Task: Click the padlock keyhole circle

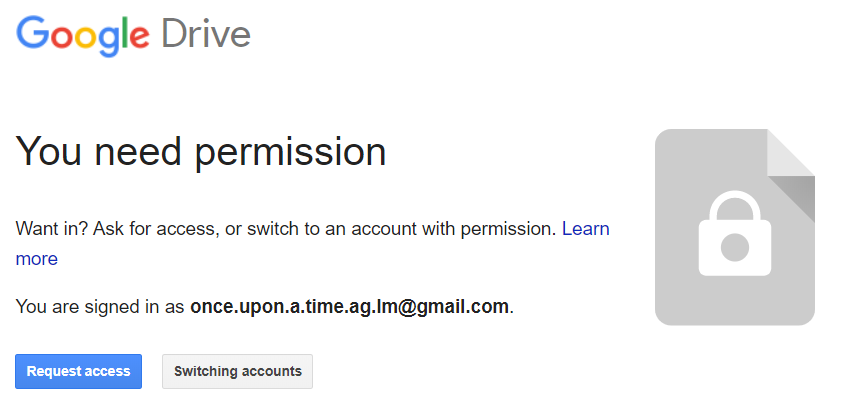Action: coord(735,248)
